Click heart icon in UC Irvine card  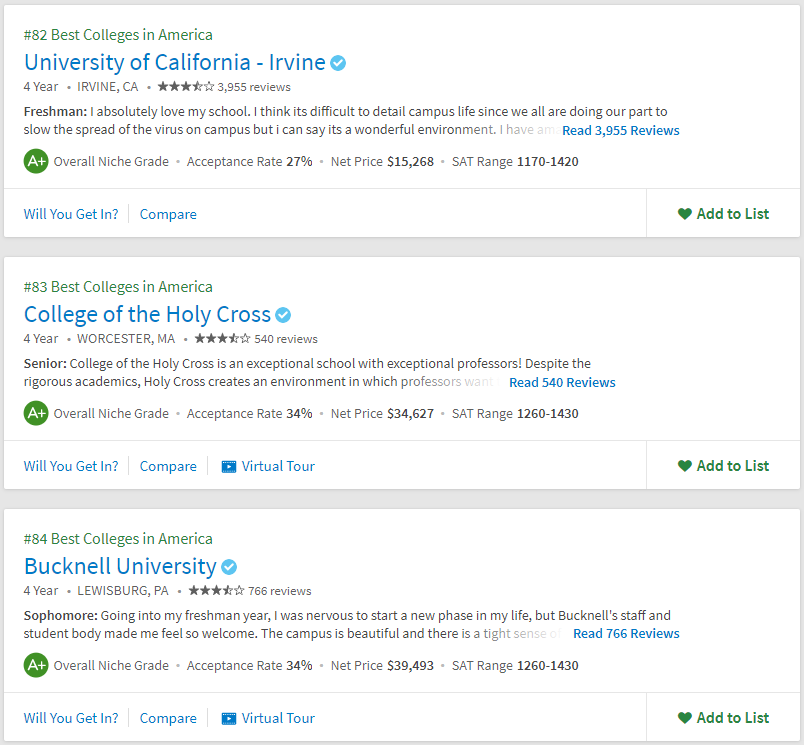point(685,214)
